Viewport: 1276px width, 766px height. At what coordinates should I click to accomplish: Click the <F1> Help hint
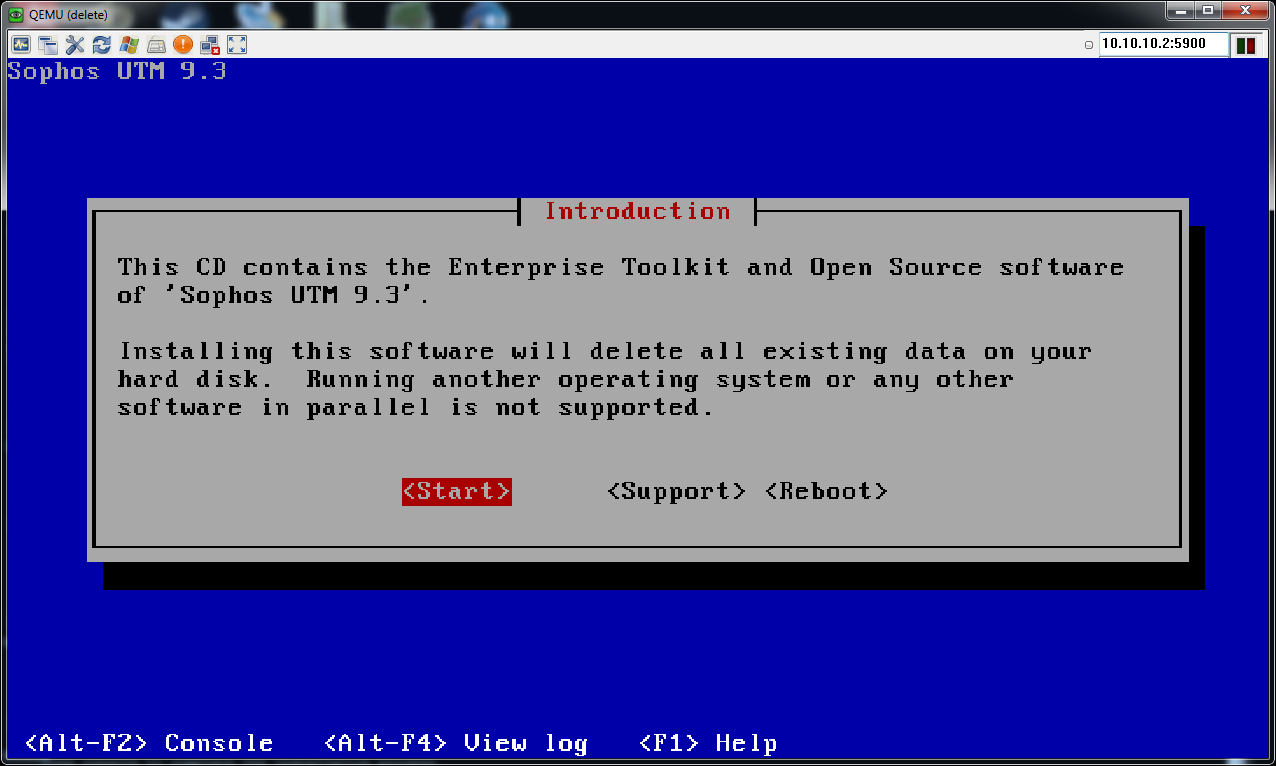point(708,743)
